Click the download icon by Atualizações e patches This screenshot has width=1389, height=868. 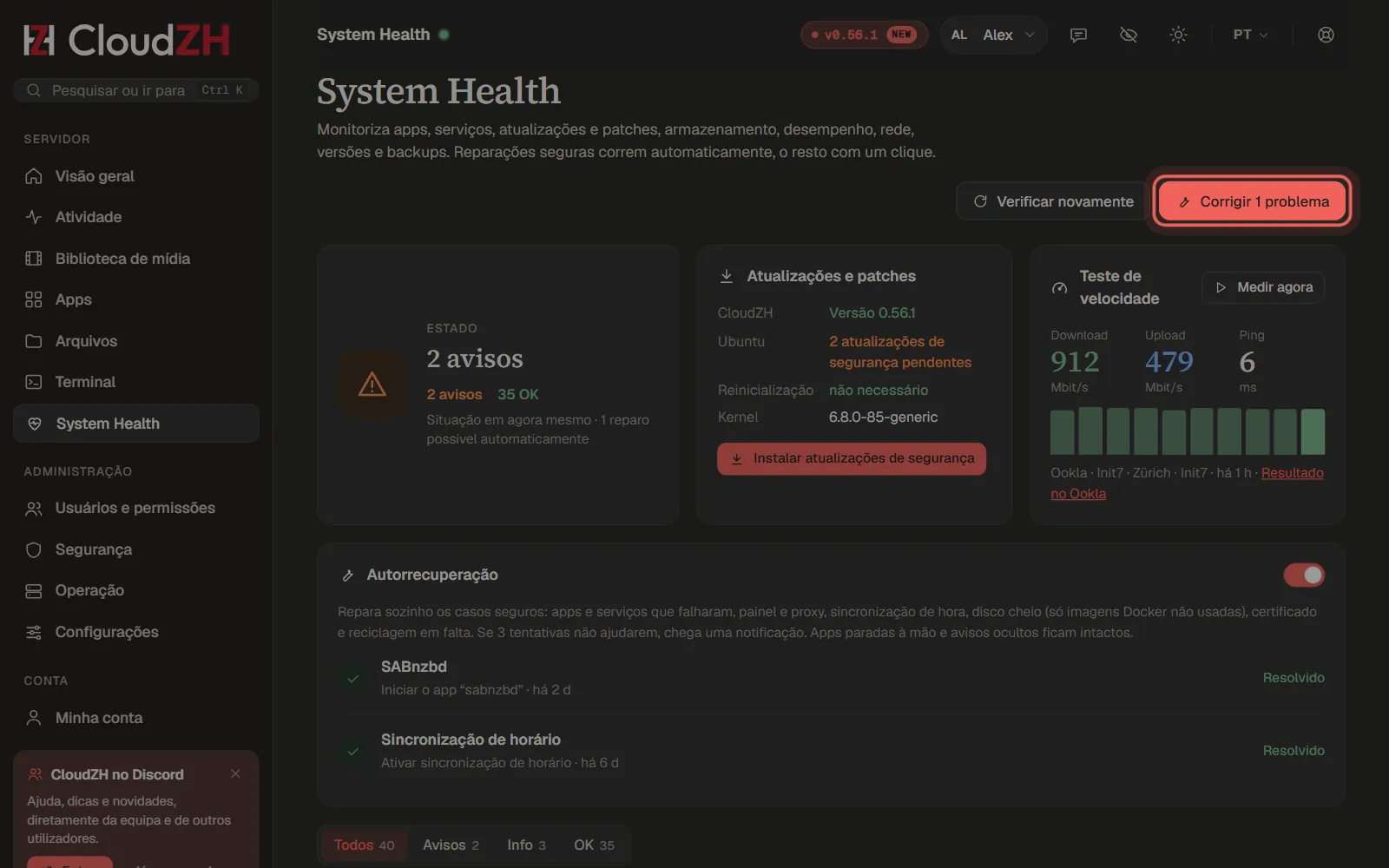click(727, 277)
